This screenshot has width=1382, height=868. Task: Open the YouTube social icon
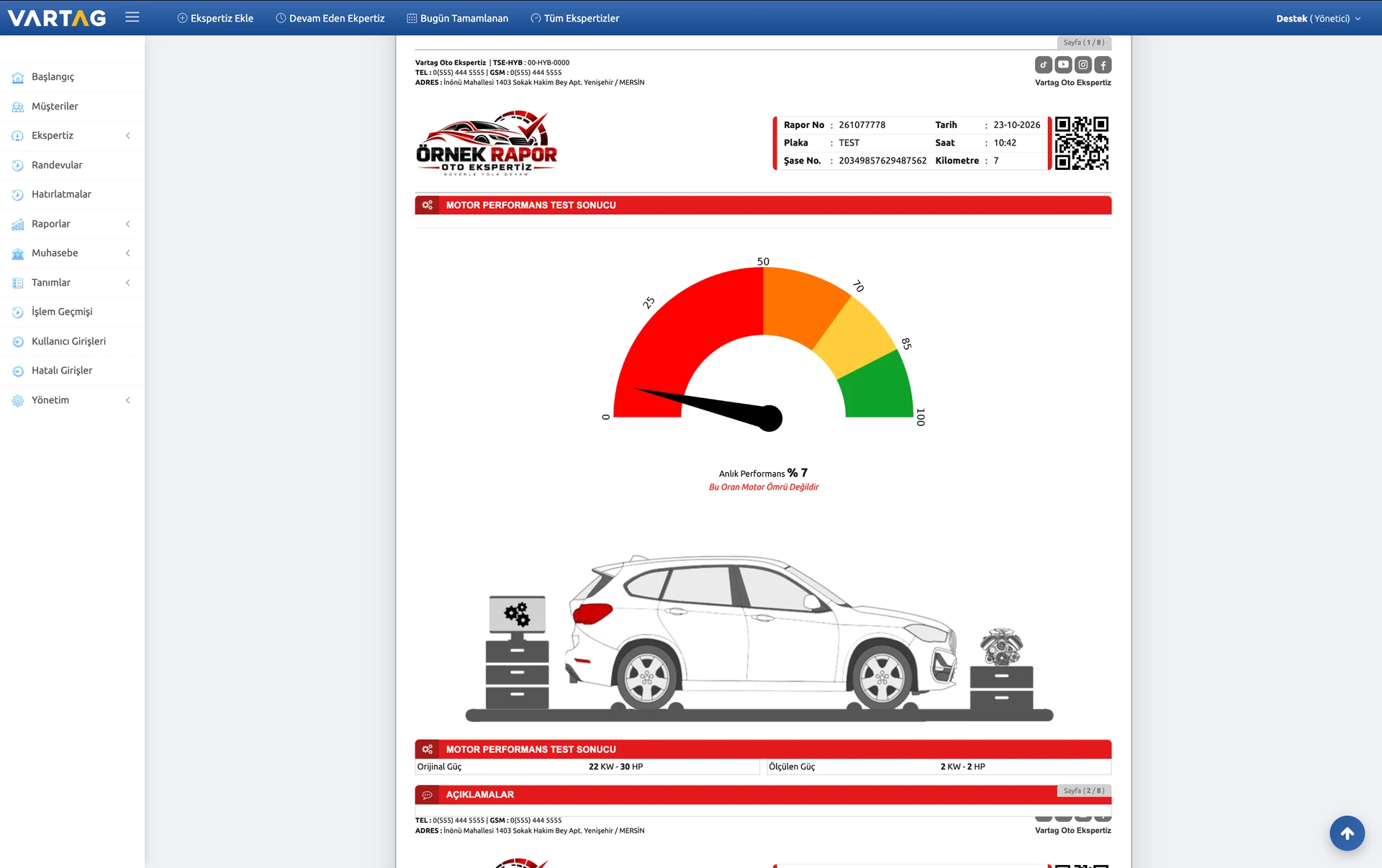click(1063, 65)
